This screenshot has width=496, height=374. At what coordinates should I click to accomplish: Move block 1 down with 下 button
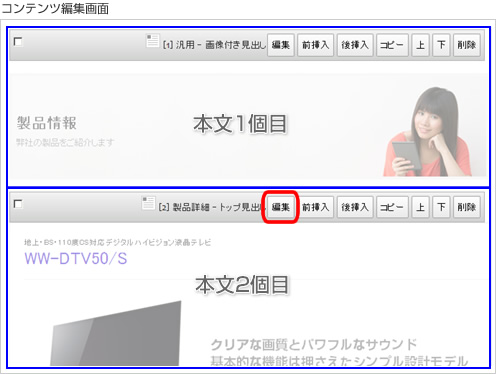click(441, 45)
